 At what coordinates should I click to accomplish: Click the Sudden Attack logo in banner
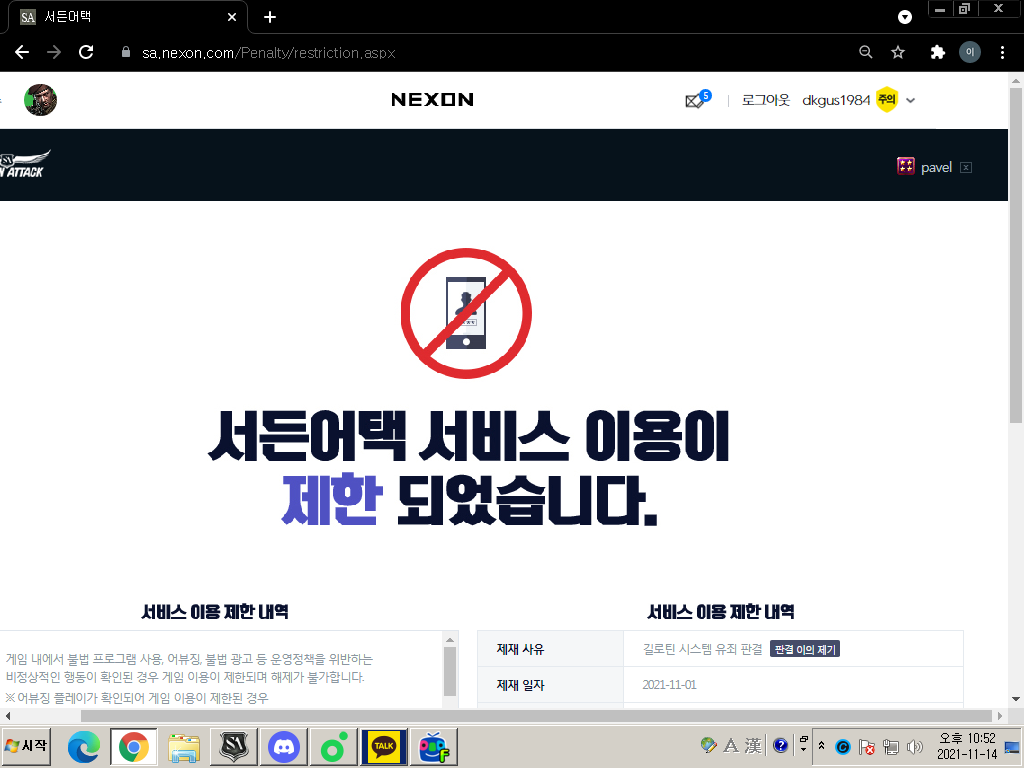[24, 165]
